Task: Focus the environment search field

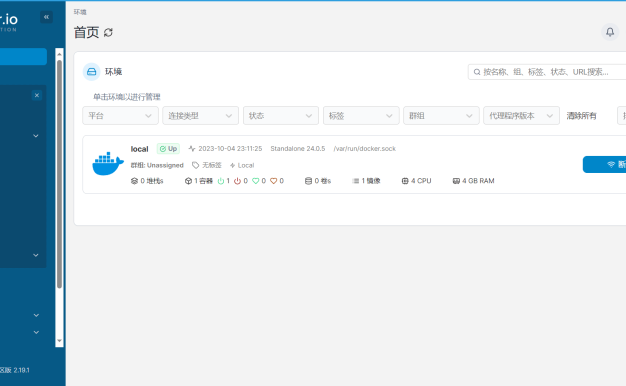Action: 547,72
